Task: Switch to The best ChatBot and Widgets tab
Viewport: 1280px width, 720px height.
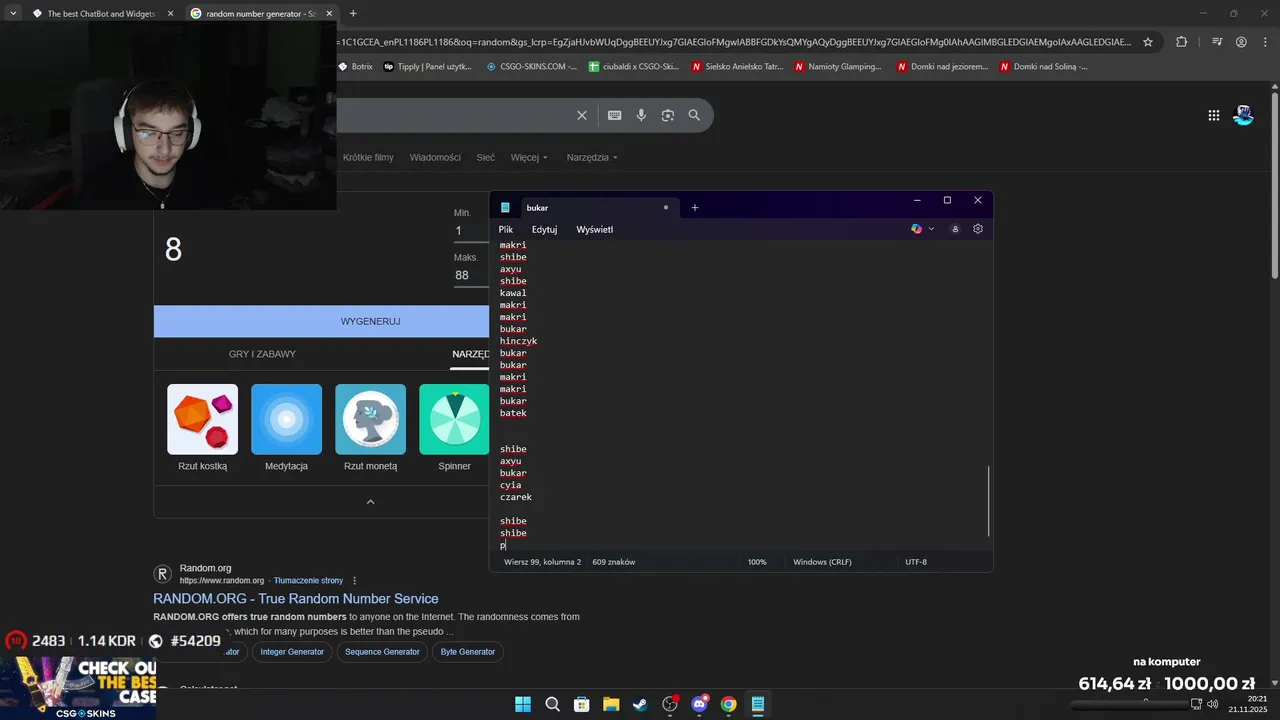Action: [x=103, y=14]
